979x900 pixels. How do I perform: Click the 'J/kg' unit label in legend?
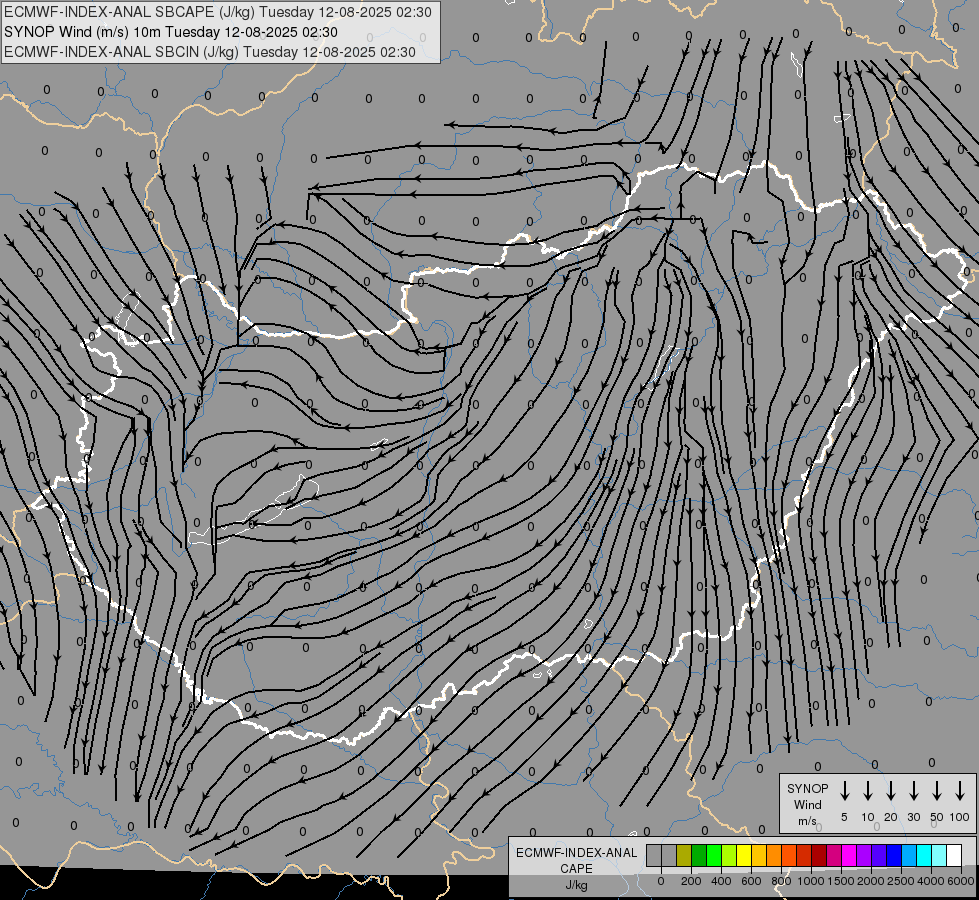pos(576,885)
